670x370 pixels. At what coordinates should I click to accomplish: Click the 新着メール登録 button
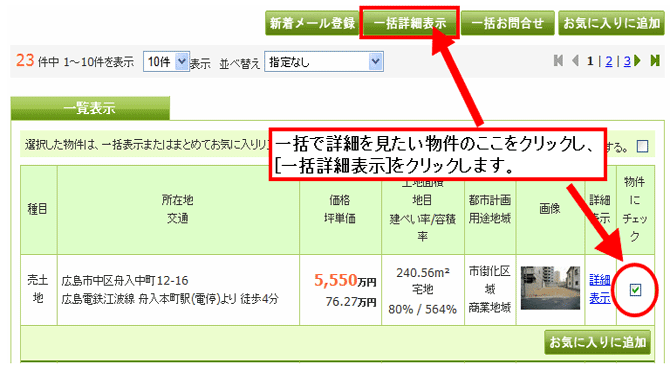point(312,23)
